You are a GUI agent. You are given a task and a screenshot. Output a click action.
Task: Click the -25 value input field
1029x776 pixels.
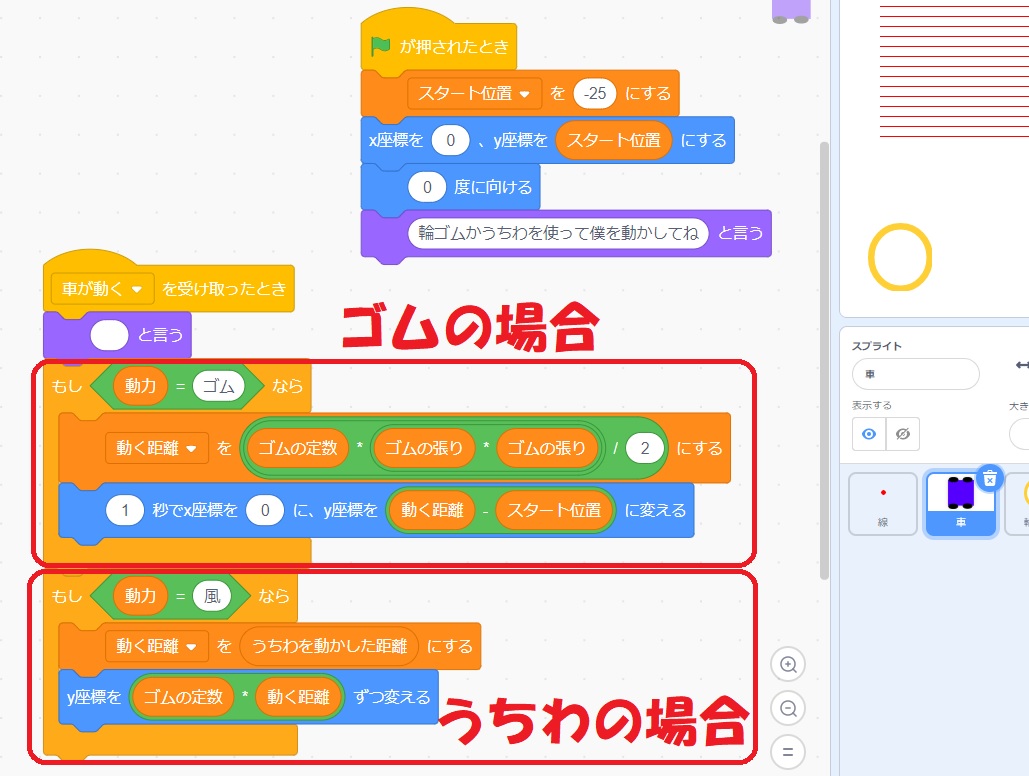pos(594,93)
